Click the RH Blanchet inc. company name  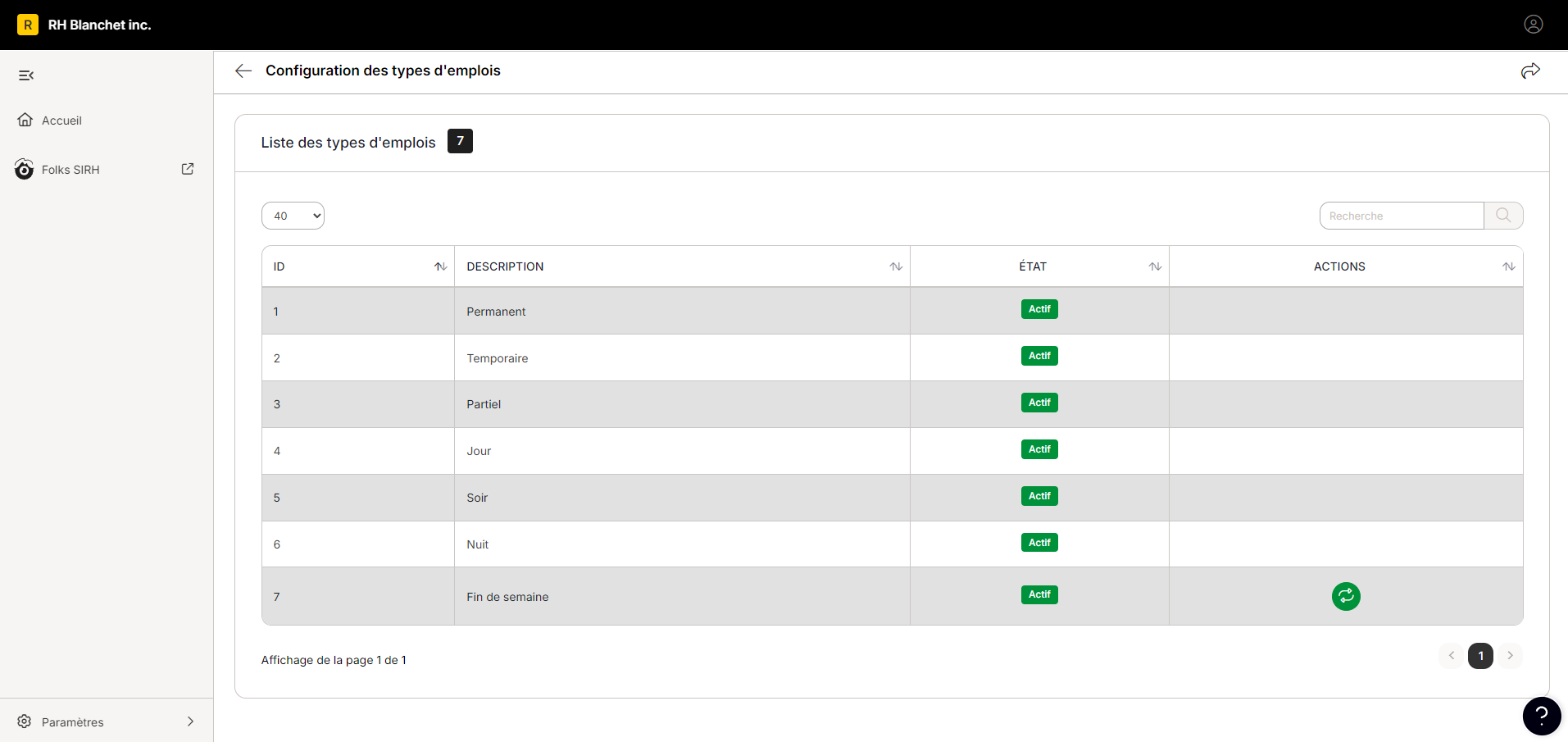(99, 25)
